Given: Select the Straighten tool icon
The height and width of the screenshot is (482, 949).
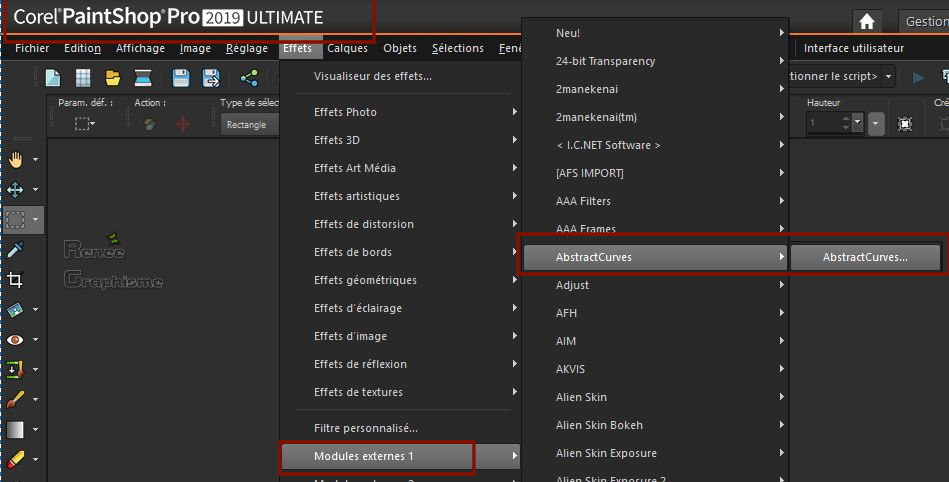Looking at the screenshot, I should point(15,309).
